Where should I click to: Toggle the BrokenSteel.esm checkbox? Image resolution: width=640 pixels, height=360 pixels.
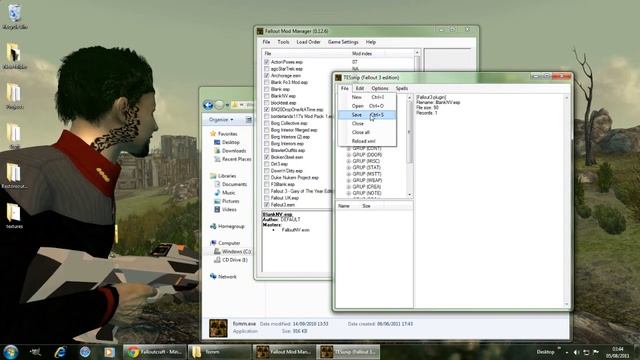pyautogui.click(x=267, y=157)
